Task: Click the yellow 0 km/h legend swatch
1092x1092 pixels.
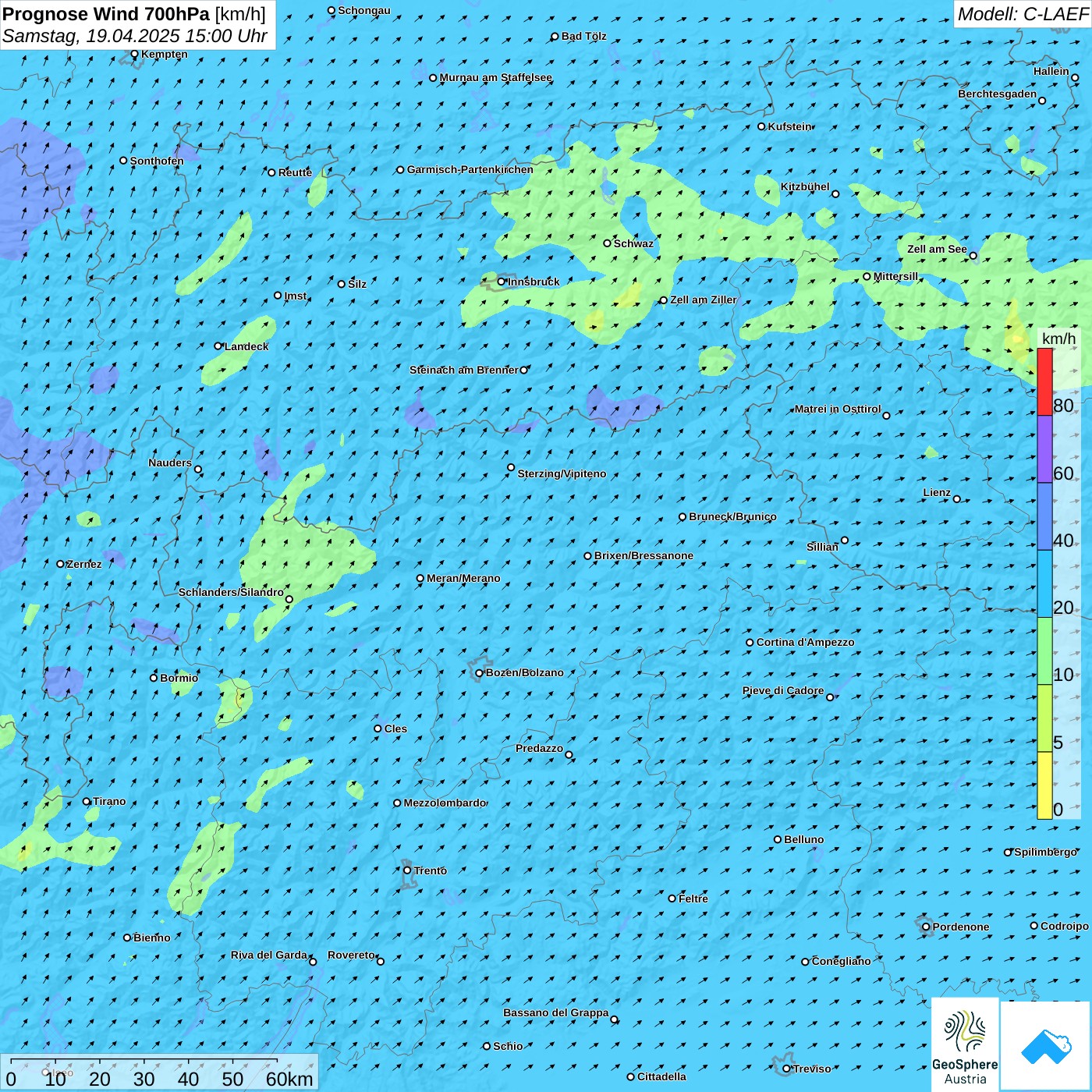Action: click(1044, 785)
